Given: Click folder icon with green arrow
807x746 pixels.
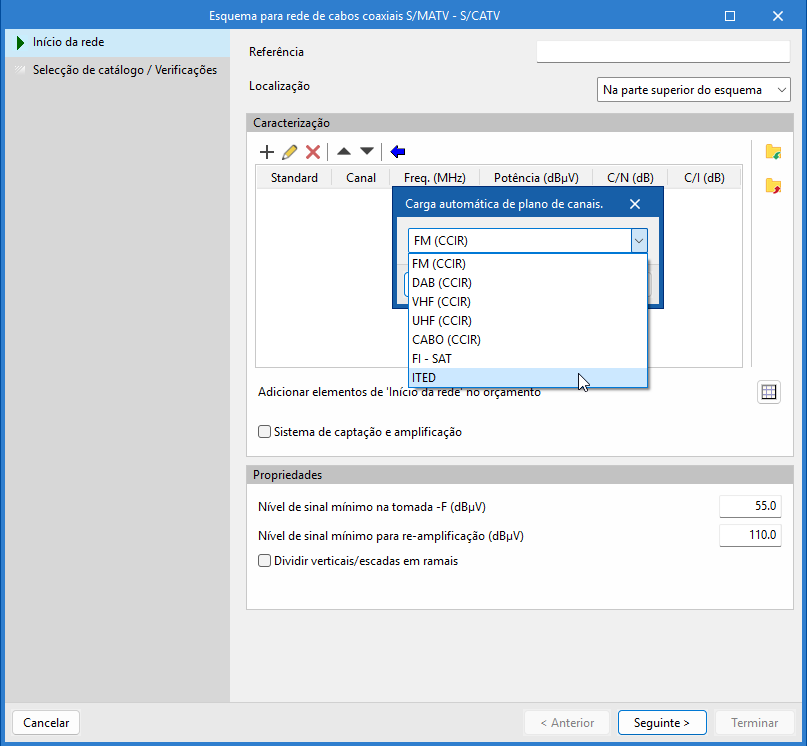Looking at the screenshot, I should click(x=773, y=152).
